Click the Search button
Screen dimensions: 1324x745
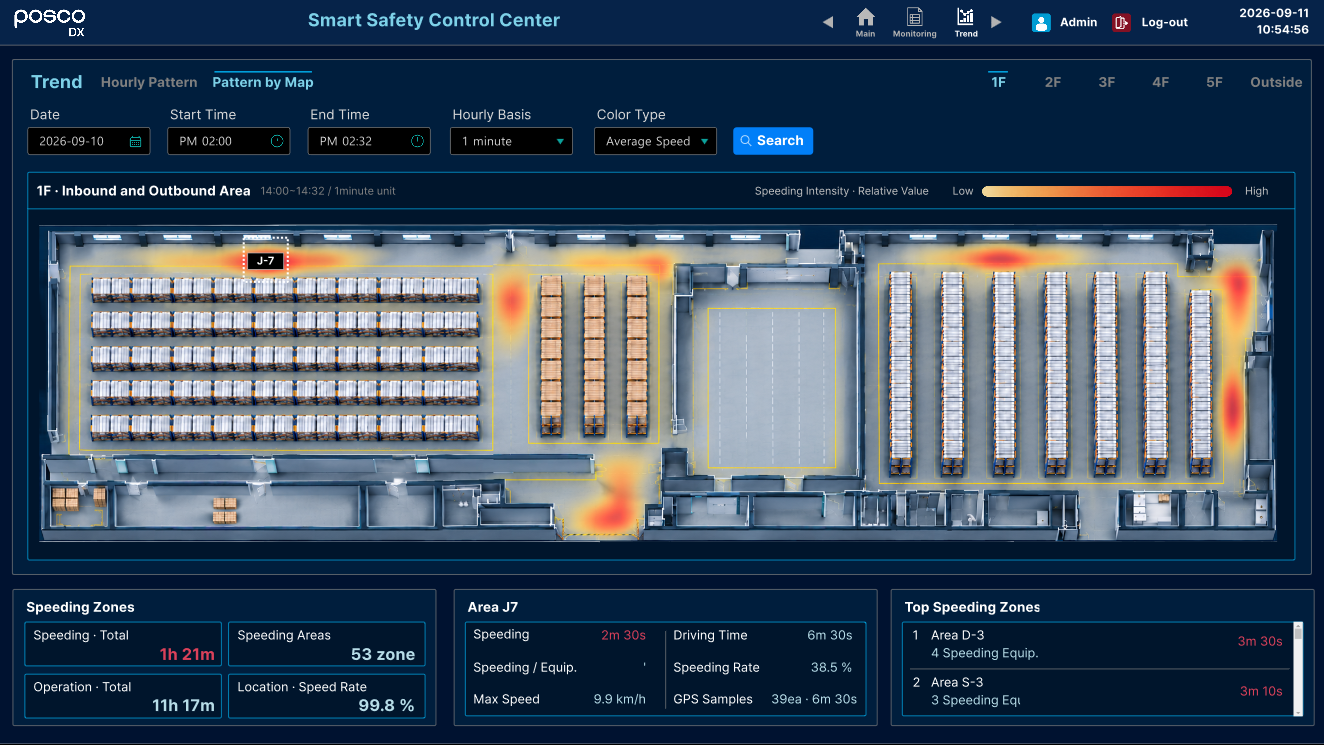773,141
